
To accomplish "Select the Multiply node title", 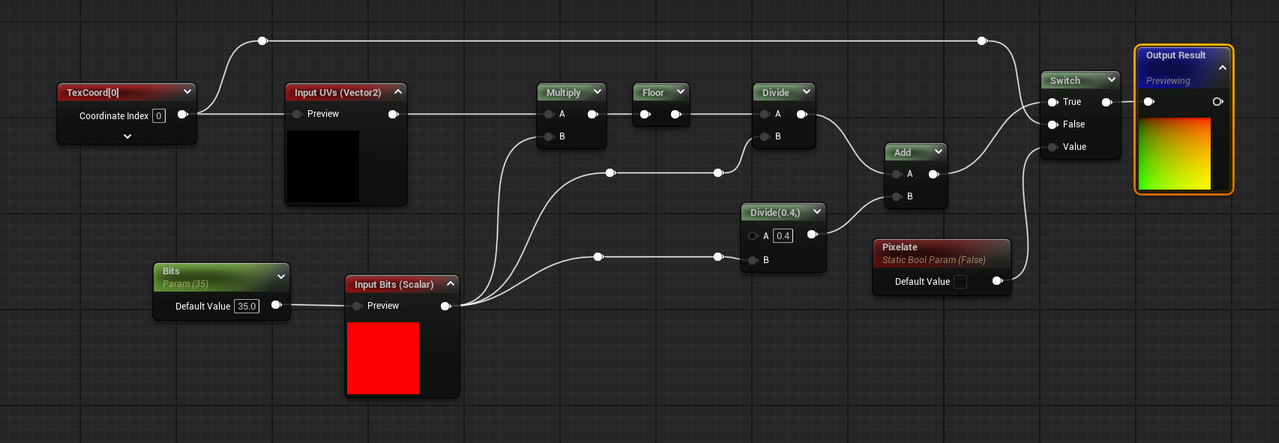I will [563, 92].
